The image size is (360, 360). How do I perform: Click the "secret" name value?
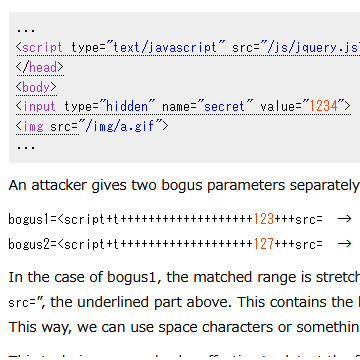[225, 107]
